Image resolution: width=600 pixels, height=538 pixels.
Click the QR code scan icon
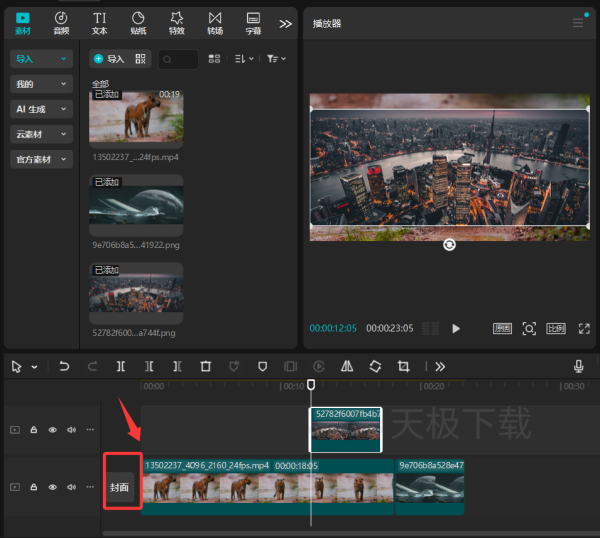tap(140, 59)
